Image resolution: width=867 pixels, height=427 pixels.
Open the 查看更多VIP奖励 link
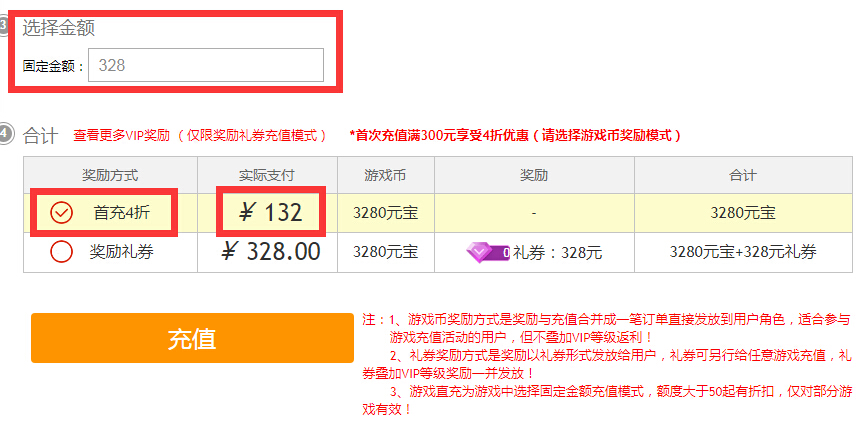coord(122,136)
